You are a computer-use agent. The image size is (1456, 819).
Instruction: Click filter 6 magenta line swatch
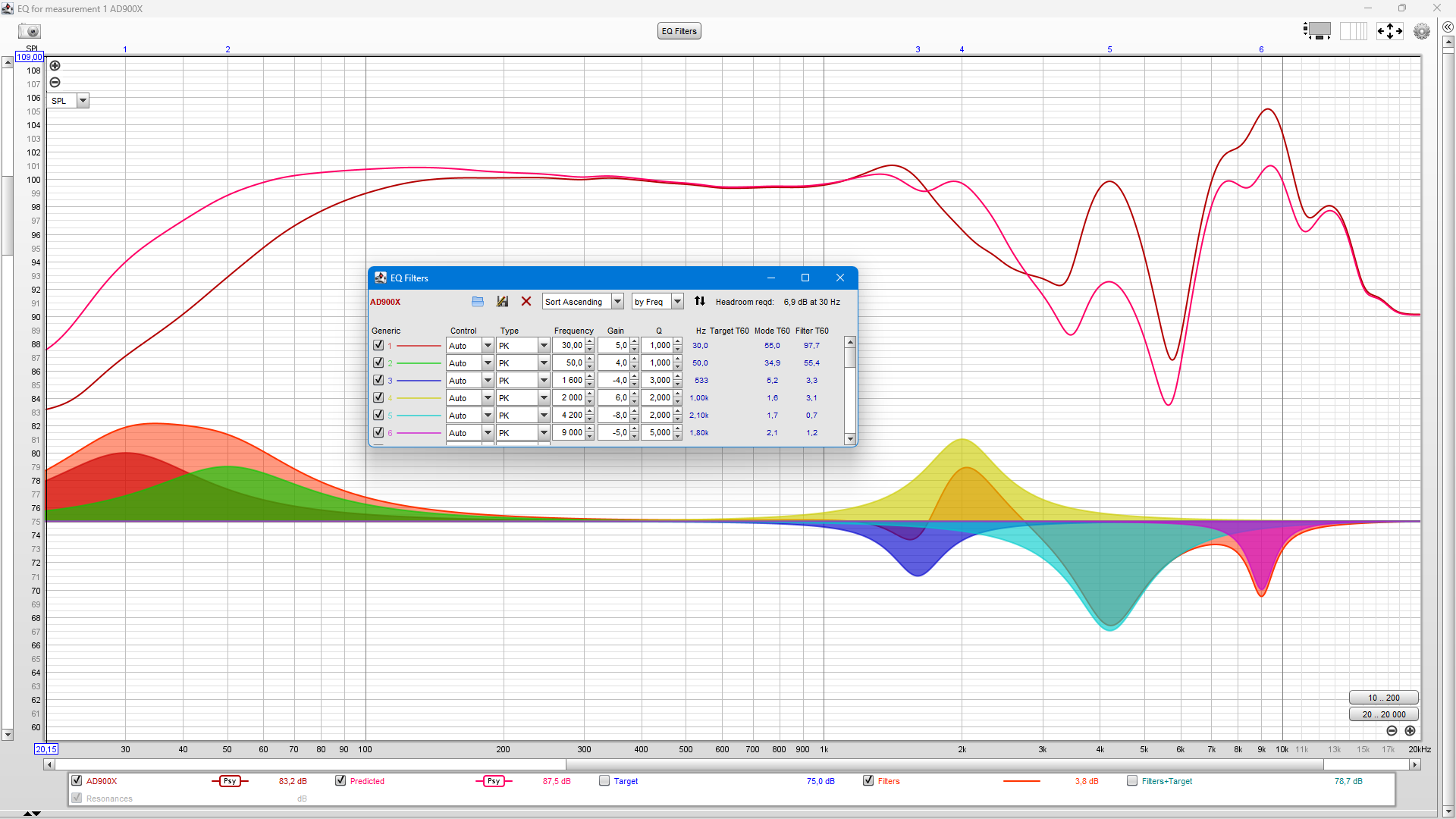click(419, 433)
